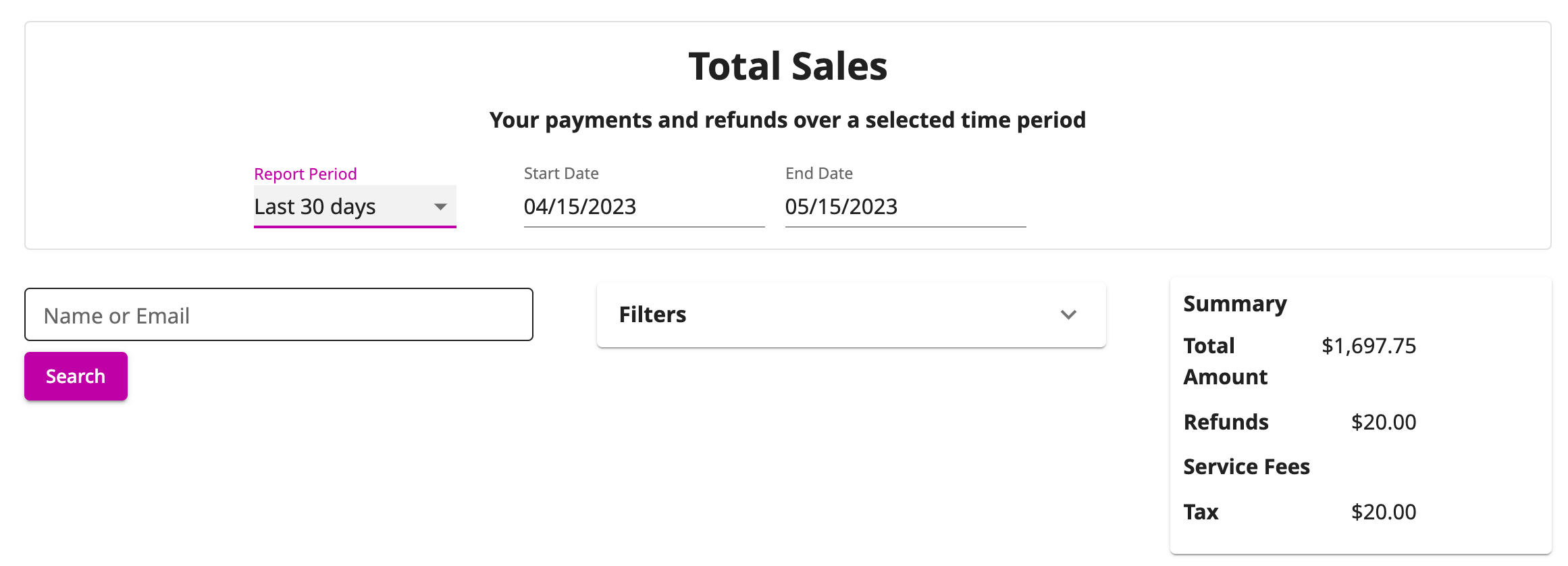
Task: Click the Refunds amount $20.00
Action: click(1384, 422)
